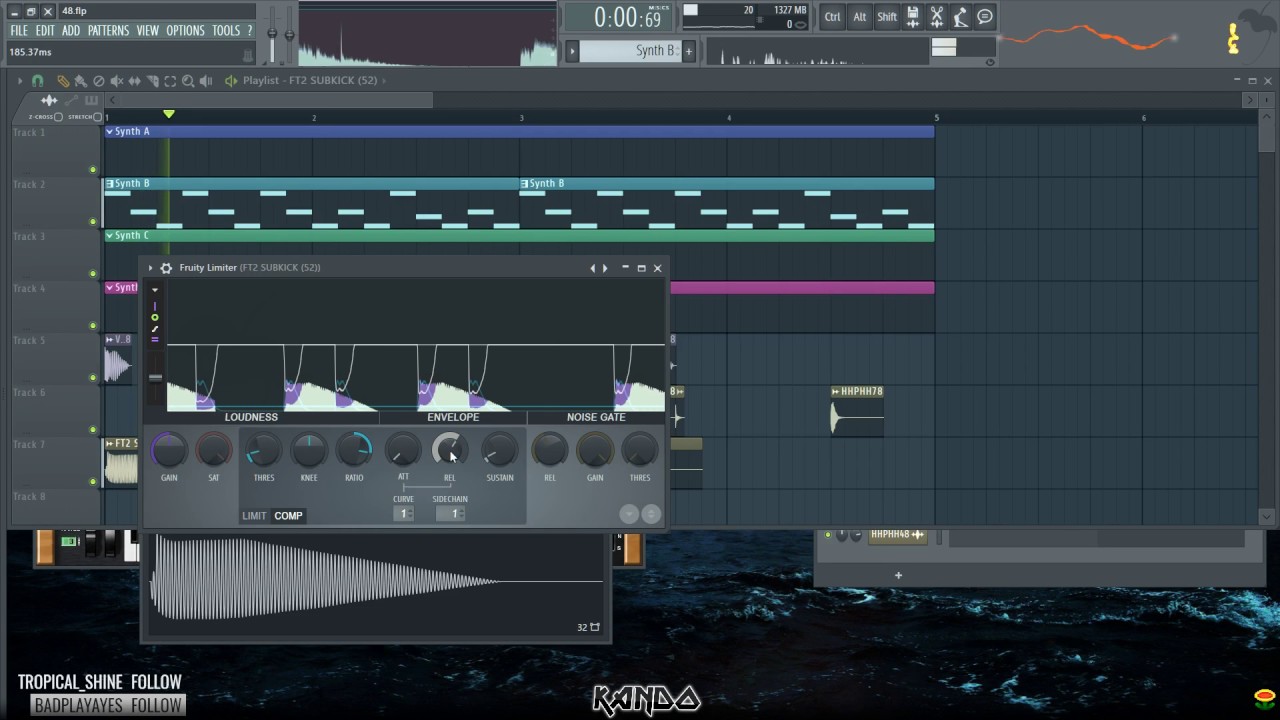Toggle Track 1 mute LED
Image resolution: width=1280 pixels, height=720 pixels.
point(93,170)
